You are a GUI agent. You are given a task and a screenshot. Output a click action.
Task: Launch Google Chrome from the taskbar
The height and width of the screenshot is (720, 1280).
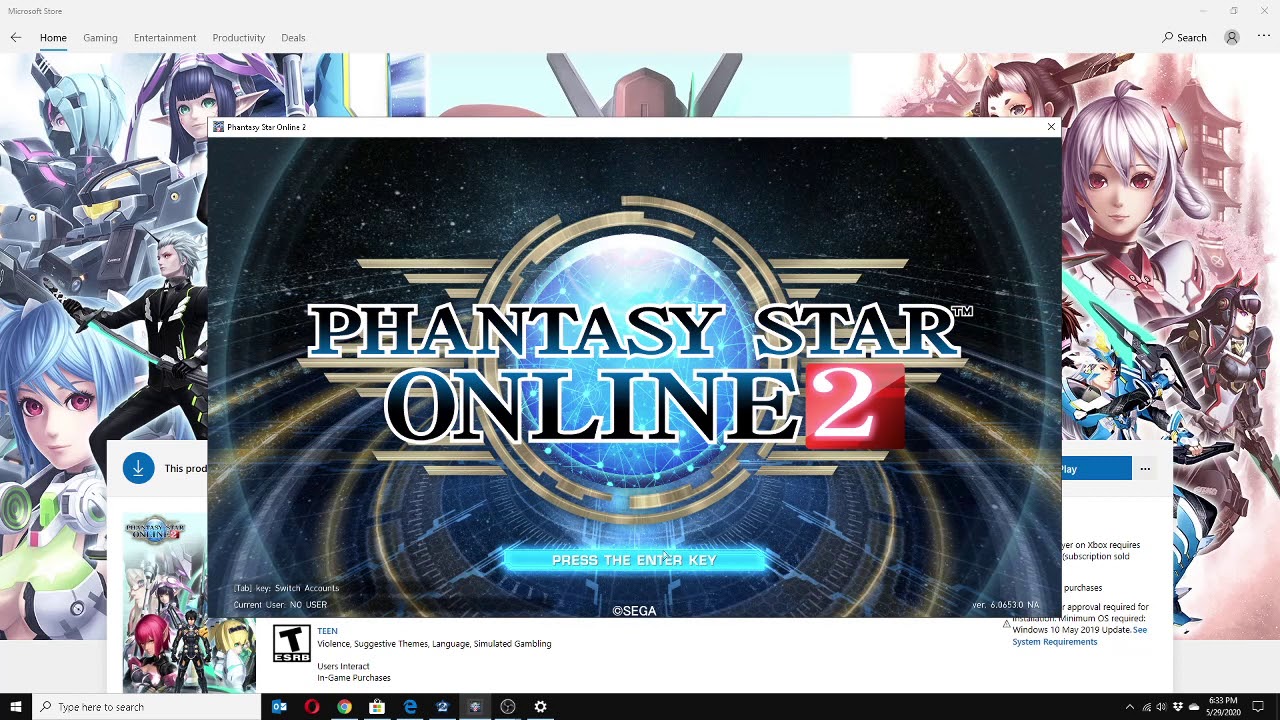point(344,707)
